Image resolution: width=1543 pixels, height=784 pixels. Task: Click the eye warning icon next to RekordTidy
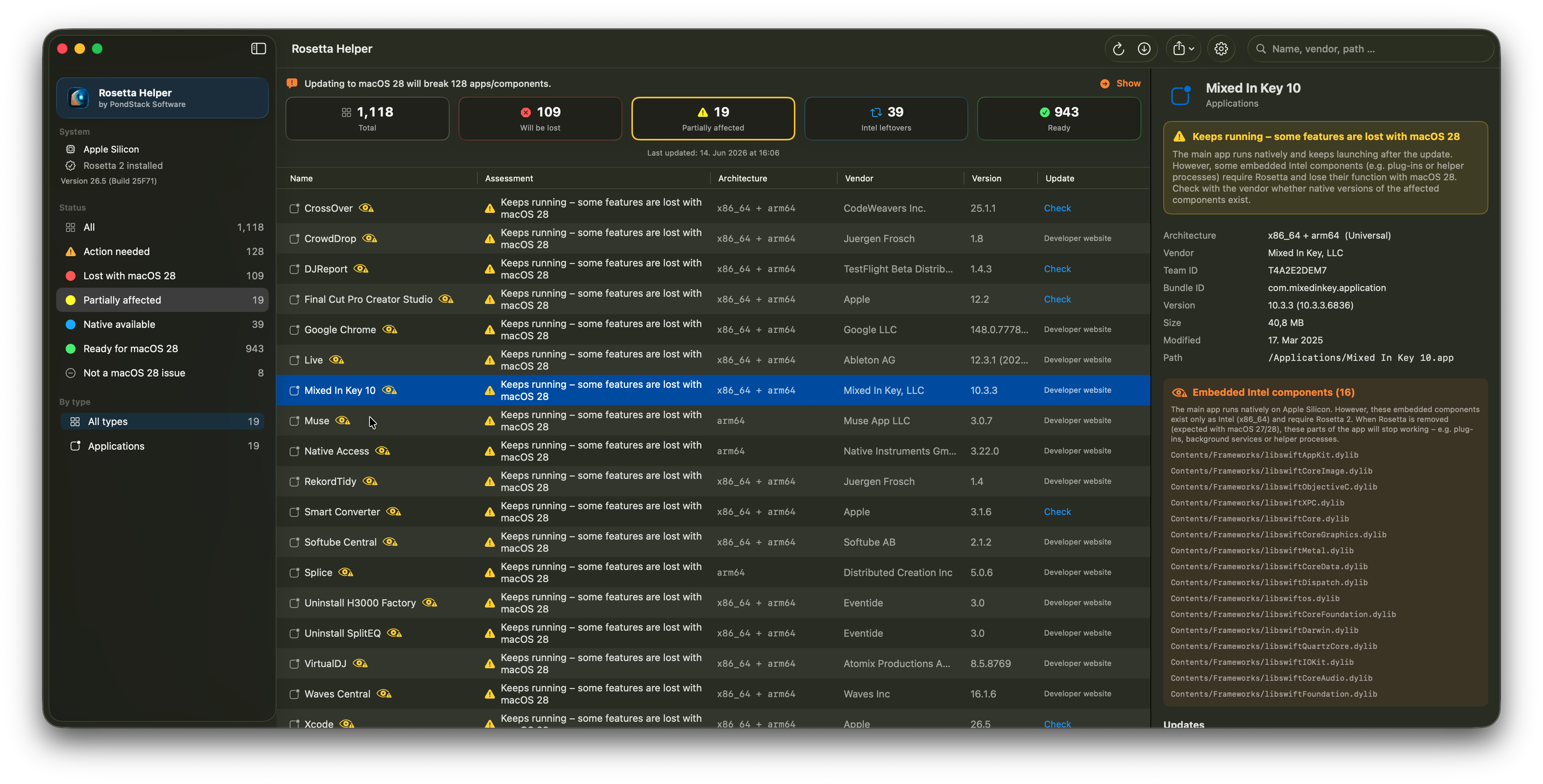coord(369,481)
